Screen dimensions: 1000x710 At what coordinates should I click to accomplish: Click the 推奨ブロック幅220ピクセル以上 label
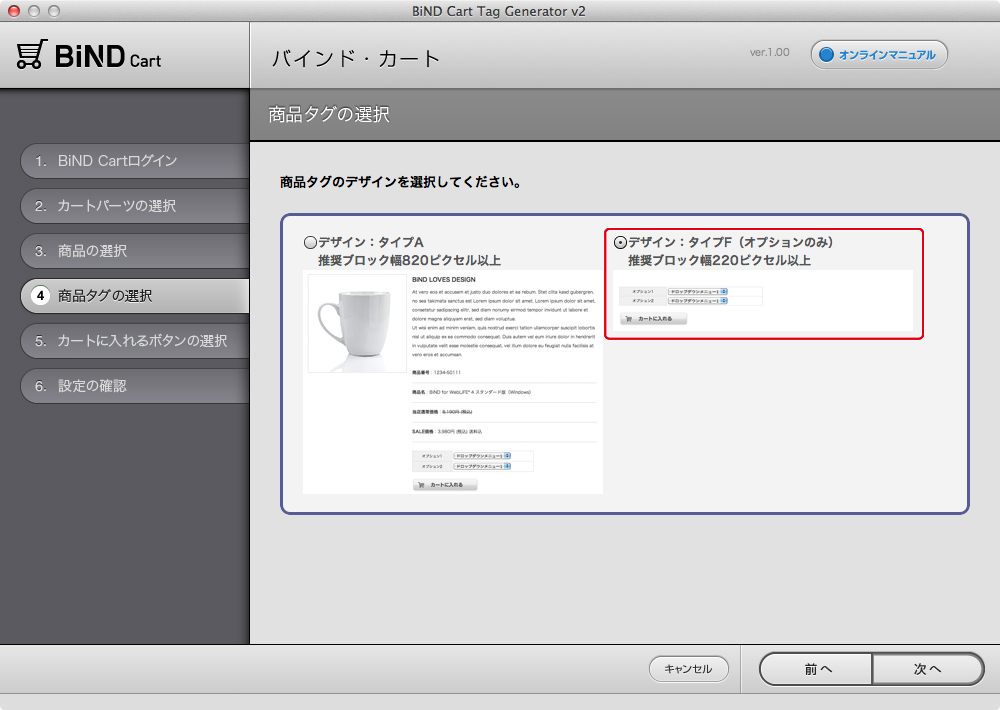[x=719, y=260]
